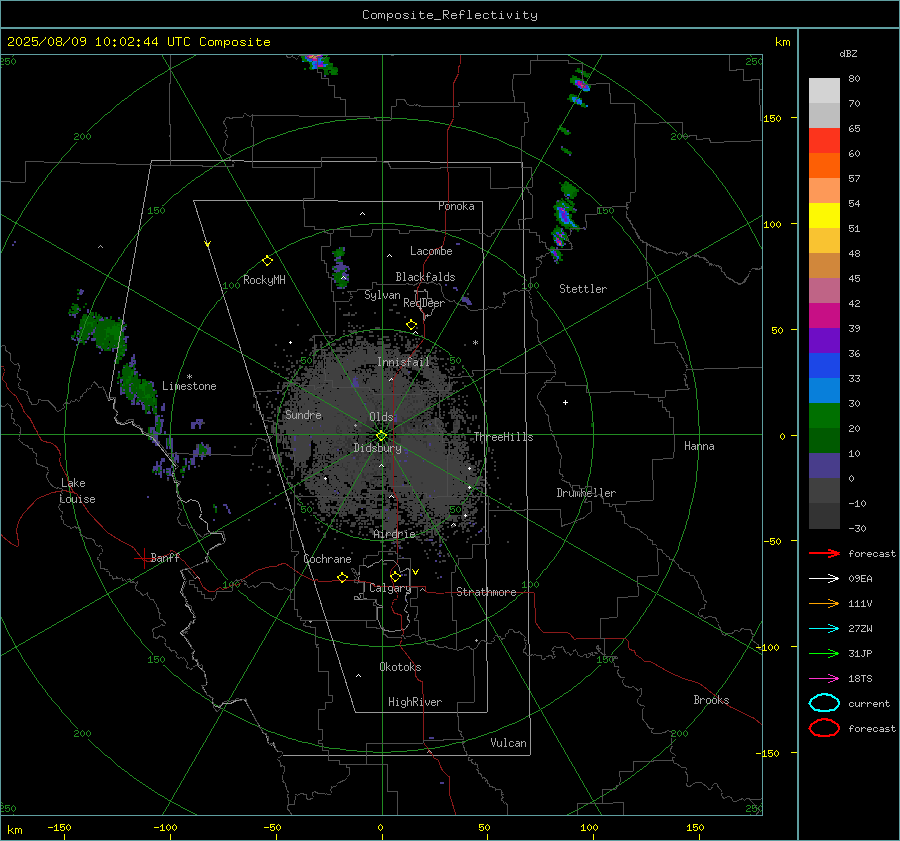Select the orange 57-60 dBZ color swatch
This screenshot has height=841, width=900.
pyautogui.click(x=824, y=166)
